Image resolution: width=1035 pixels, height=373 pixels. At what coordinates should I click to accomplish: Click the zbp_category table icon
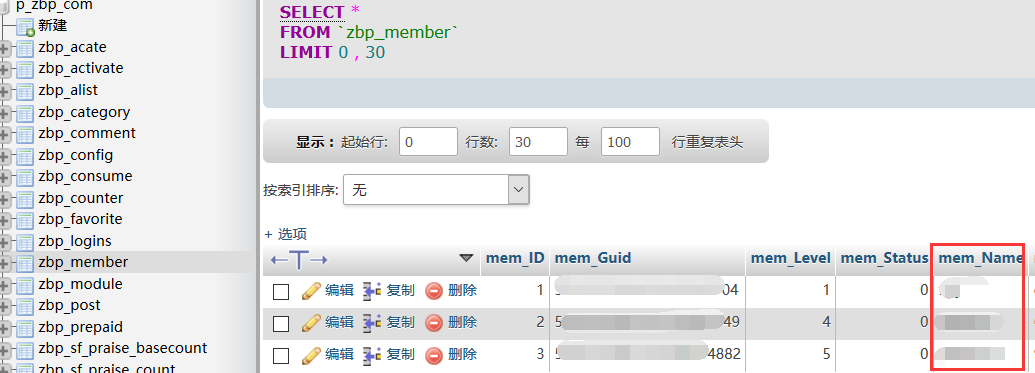coord(24,113)
